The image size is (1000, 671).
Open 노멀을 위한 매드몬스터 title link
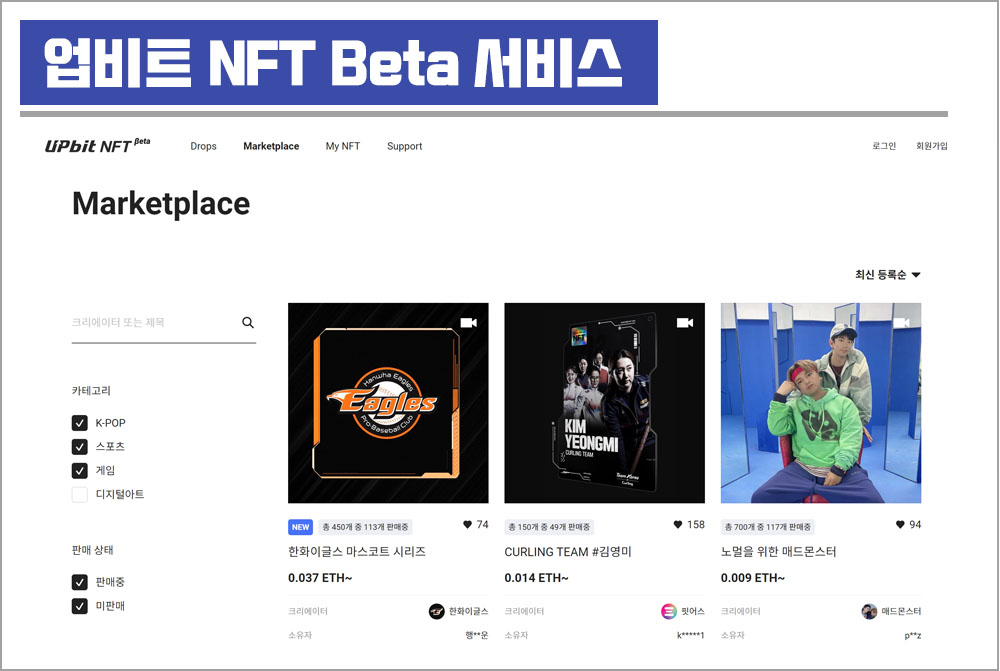778,552
